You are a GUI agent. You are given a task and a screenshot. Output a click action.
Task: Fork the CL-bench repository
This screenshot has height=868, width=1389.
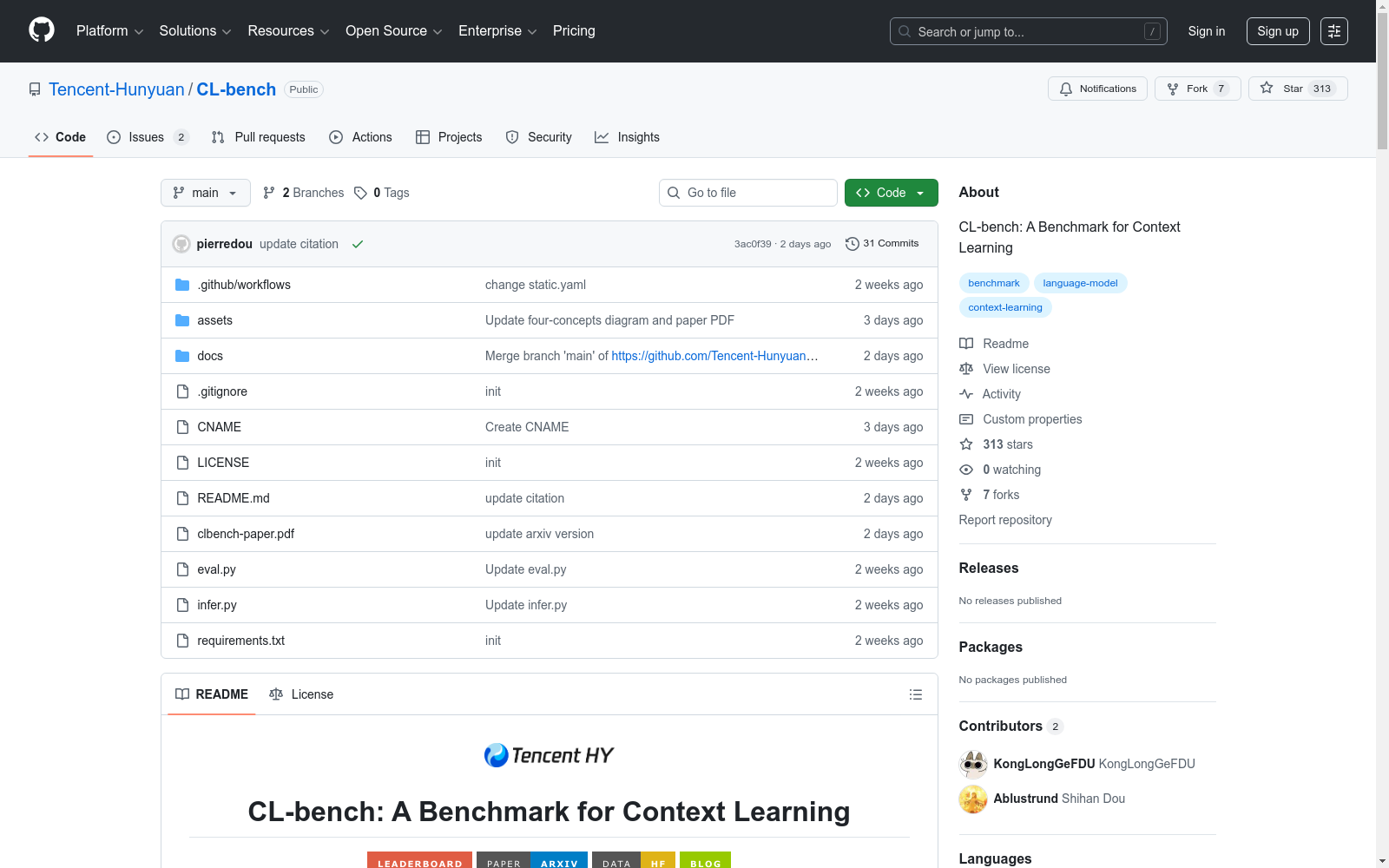click(x=1198, y=89)
